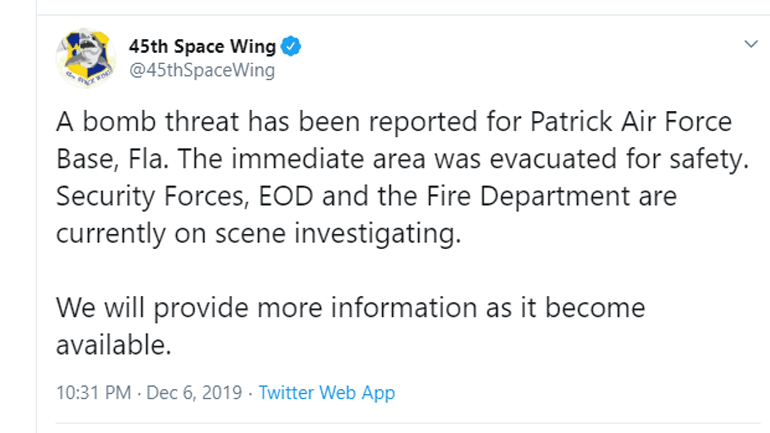Open the Twitter Web App source link

coord(326,393)
